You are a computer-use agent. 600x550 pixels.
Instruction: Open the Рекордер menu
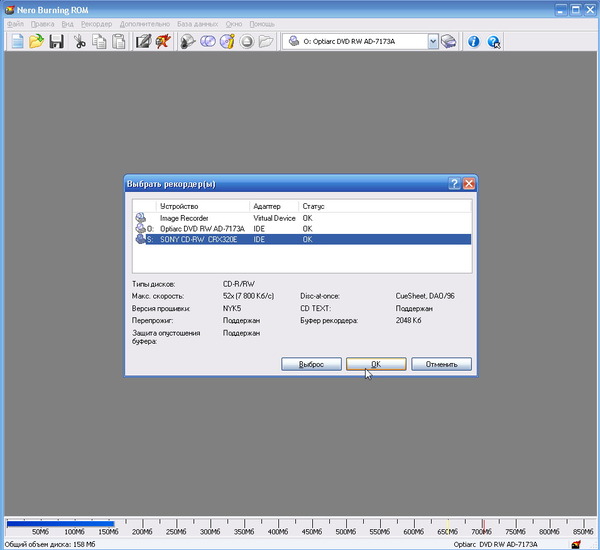click(x=96, y=24)
